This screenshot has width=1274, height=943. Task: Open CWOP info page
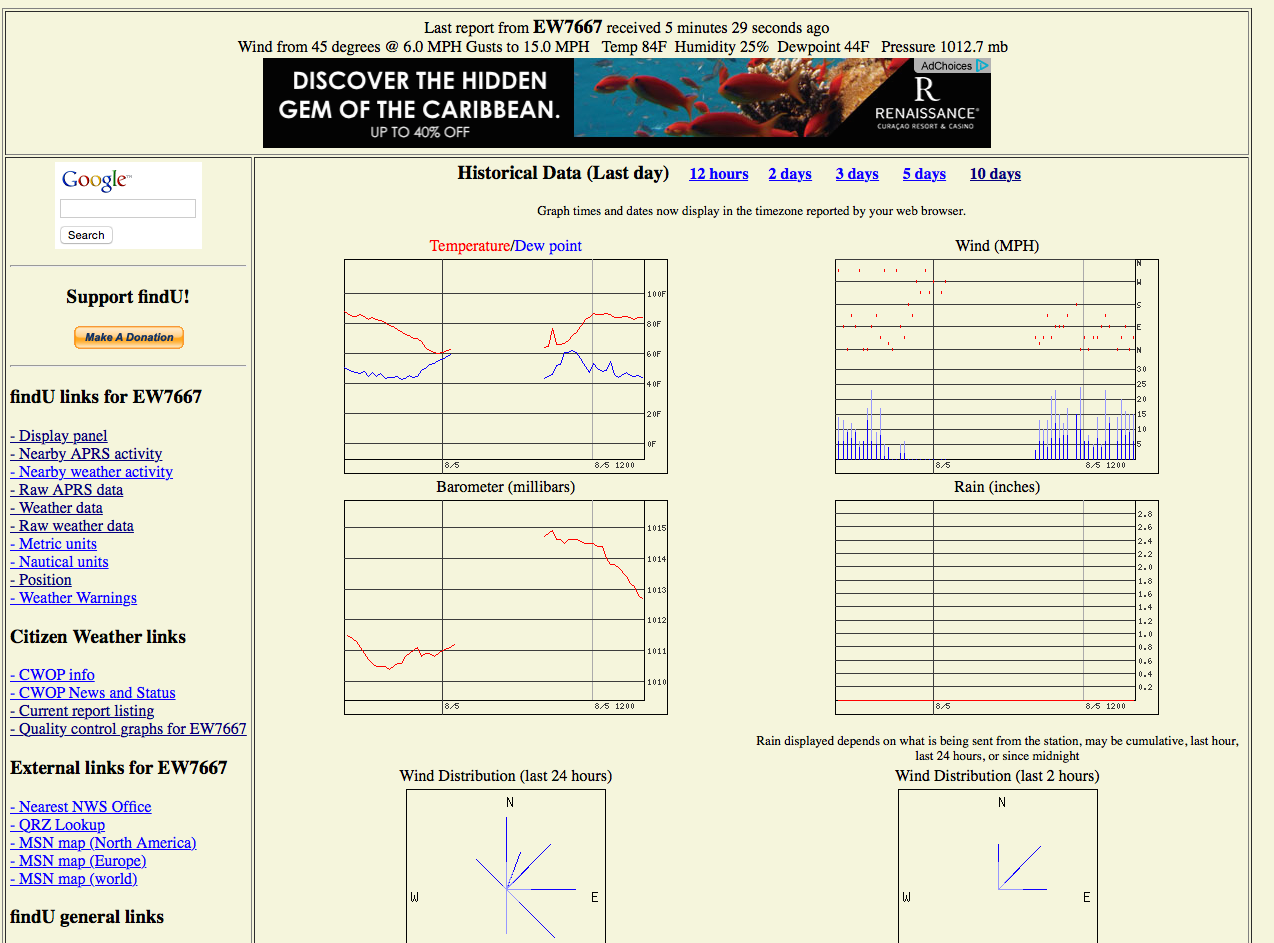tap(52, 674)
